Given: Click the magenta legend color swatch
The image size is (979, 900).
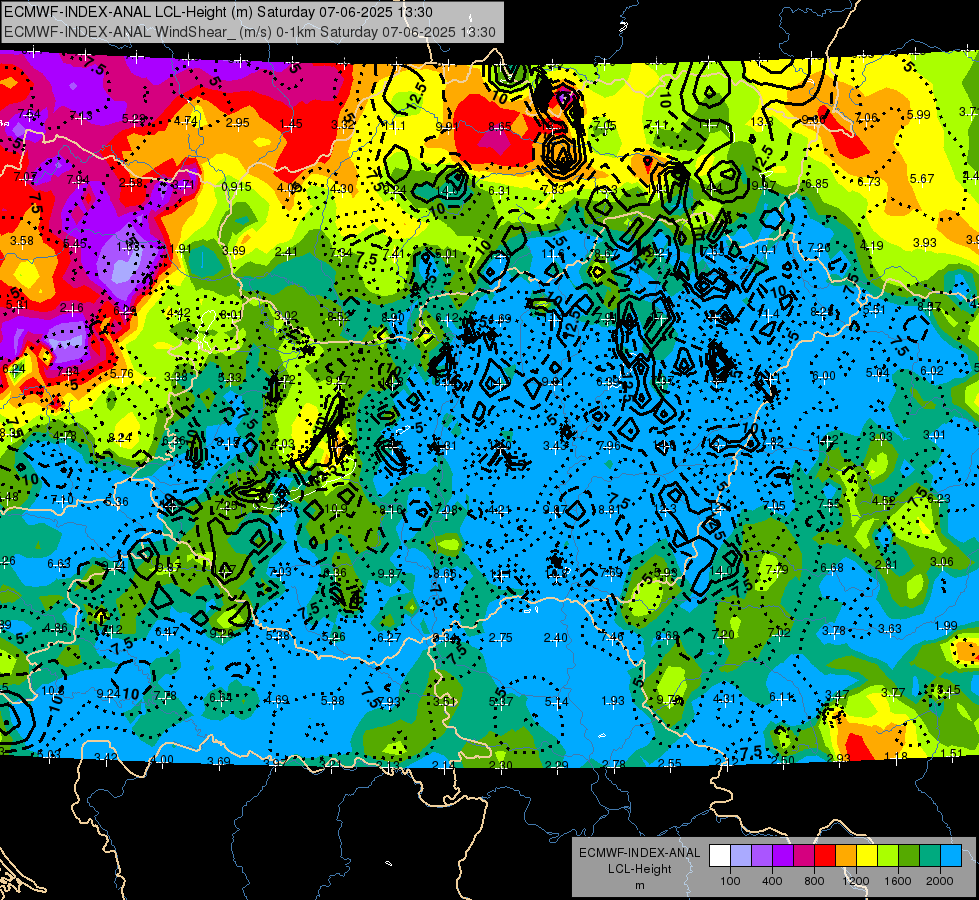Looking at the screenshot, I should coord(804,855).
